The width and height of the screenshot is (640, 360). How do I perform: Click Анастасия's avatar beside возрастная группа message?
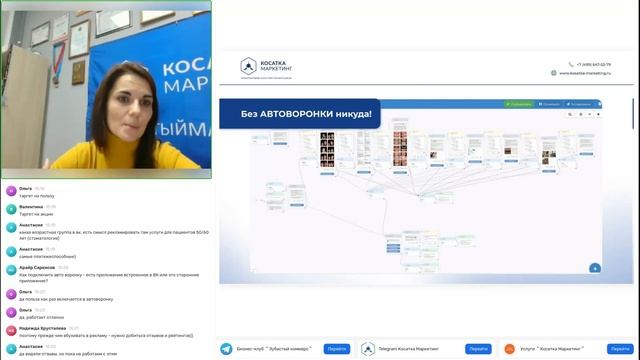tap(11, 228)
